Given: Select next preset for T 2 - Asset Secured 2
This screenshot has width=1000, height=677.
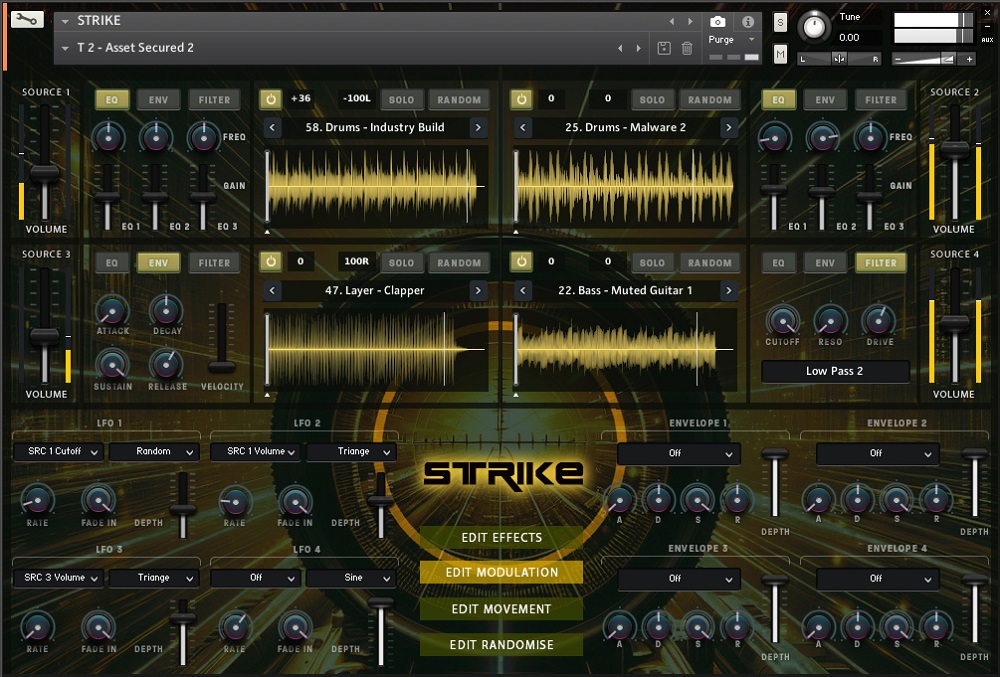Looking at the screenshot, I should (x=638, y=48).
